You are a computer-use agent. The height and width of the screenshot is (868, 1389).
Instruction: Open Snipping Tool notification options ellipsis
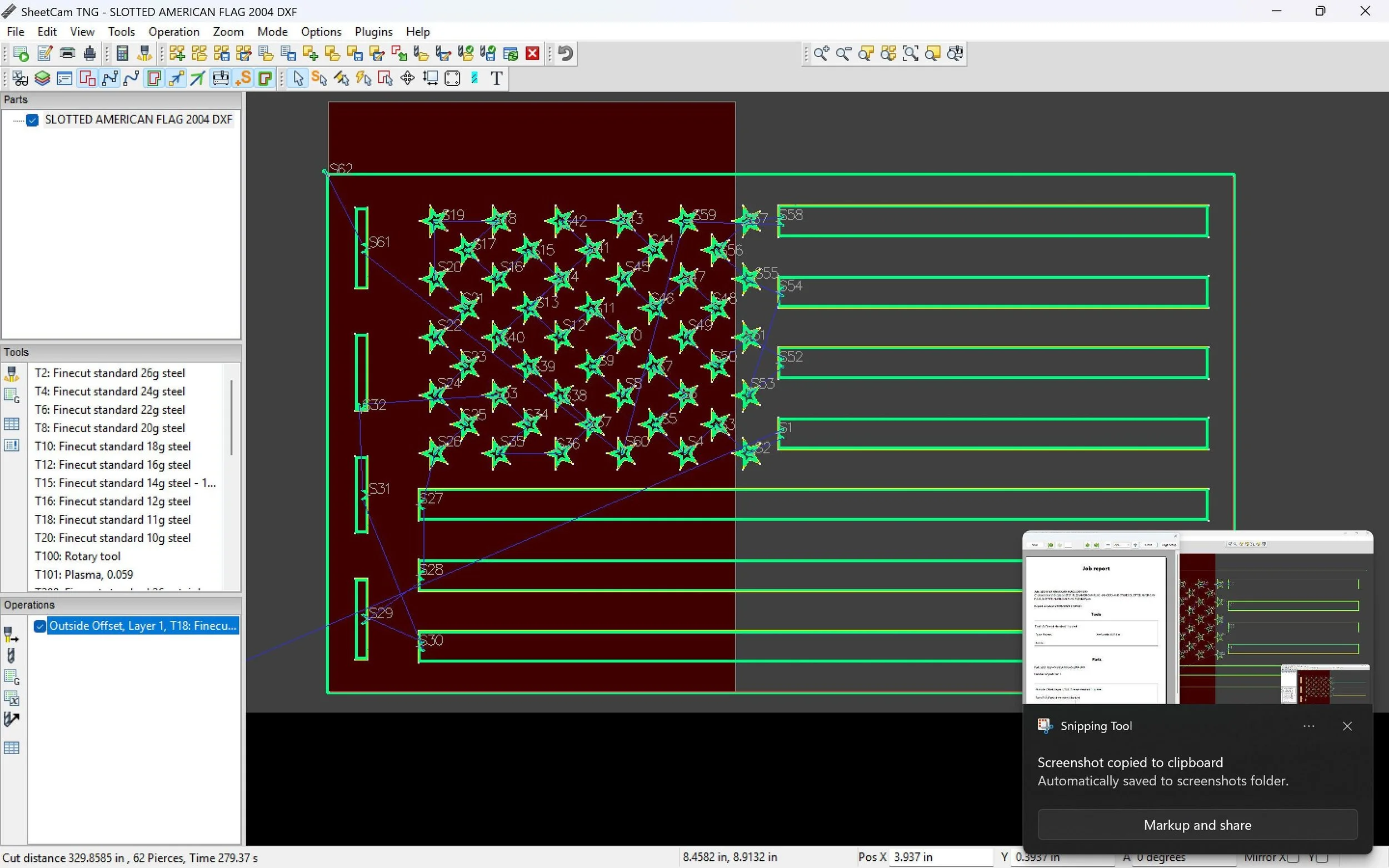pos(1308,726)
